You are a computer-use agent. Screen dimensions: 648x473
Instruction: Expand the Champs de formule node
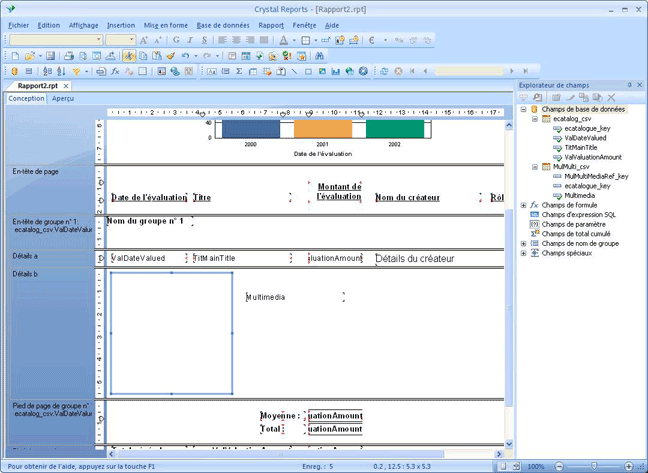(524, 204)
